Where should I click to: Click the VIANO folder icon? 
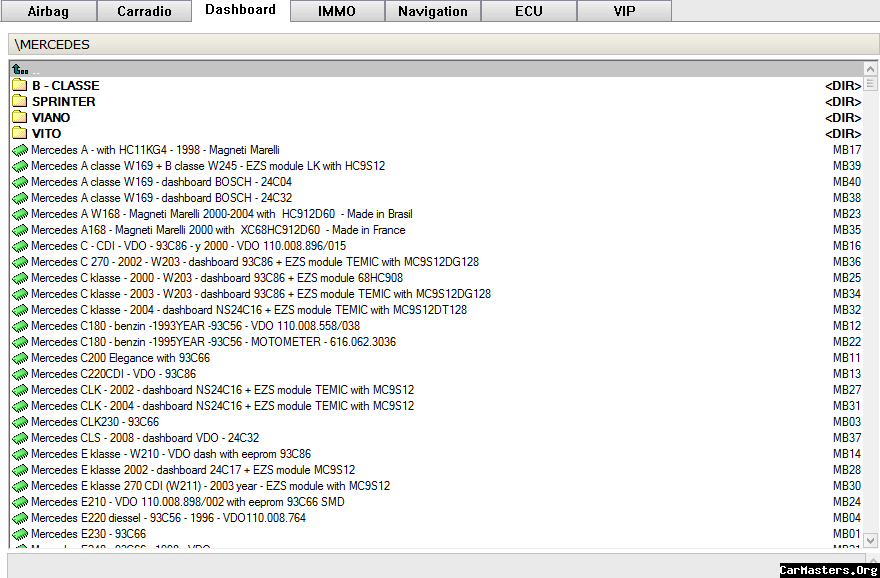coord(20,117)
